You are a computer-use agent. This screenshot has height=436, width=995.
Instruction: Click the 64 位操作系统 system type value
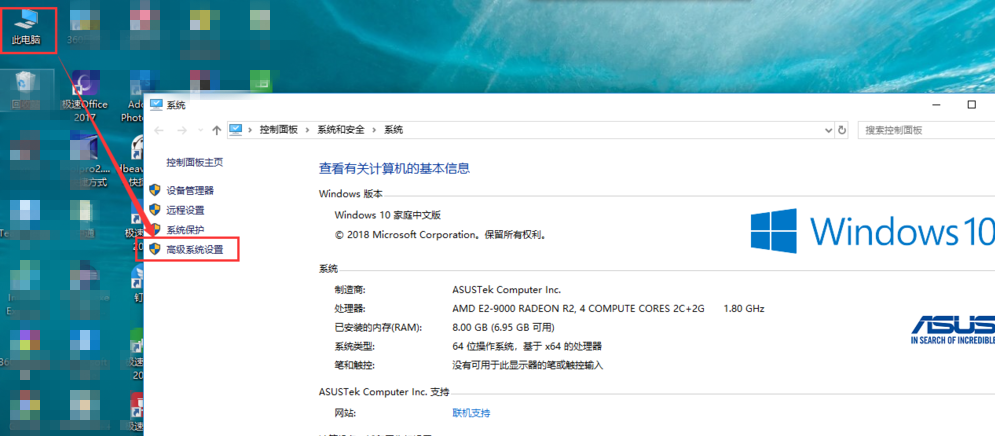527,347
